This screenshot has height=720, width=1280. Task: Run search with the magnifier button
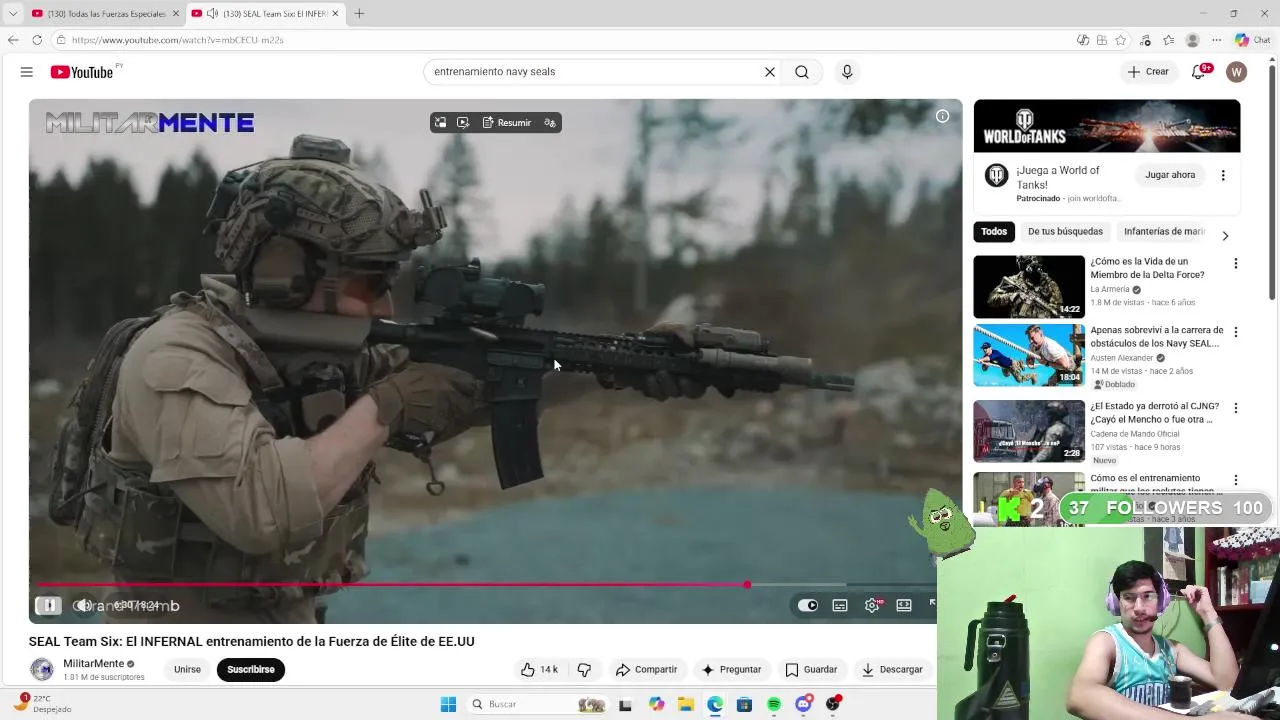[x=802, y=72]
